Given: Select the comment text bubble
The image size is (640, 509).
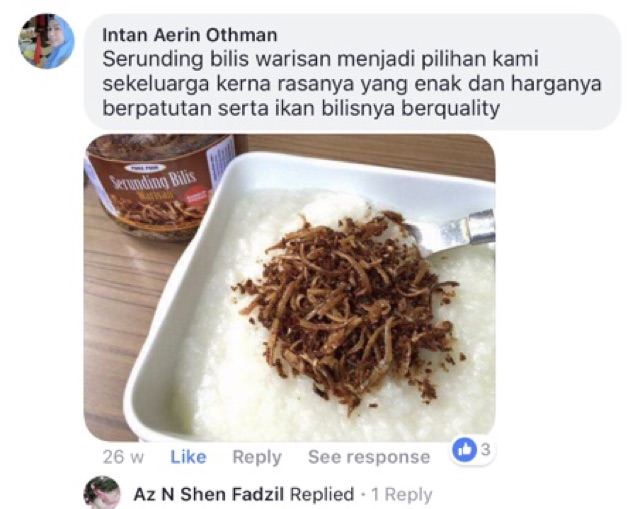Looking at the screenshot, I should pos(352,72).
